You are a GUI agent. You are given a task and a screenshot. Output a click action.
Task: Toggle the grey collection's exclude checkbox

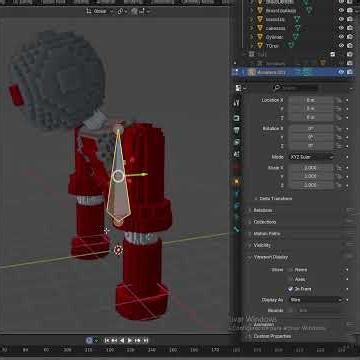coord(332,54)
